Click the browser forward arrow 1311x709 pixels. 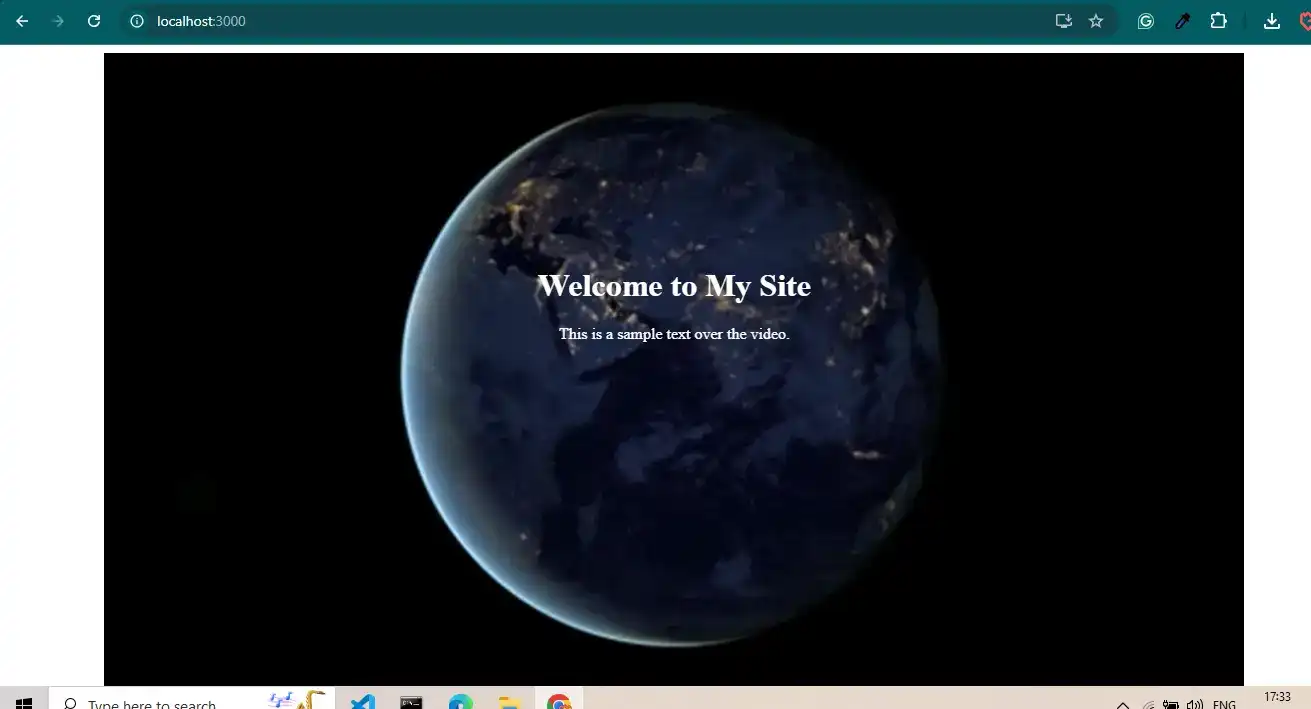tap(58, 21)
